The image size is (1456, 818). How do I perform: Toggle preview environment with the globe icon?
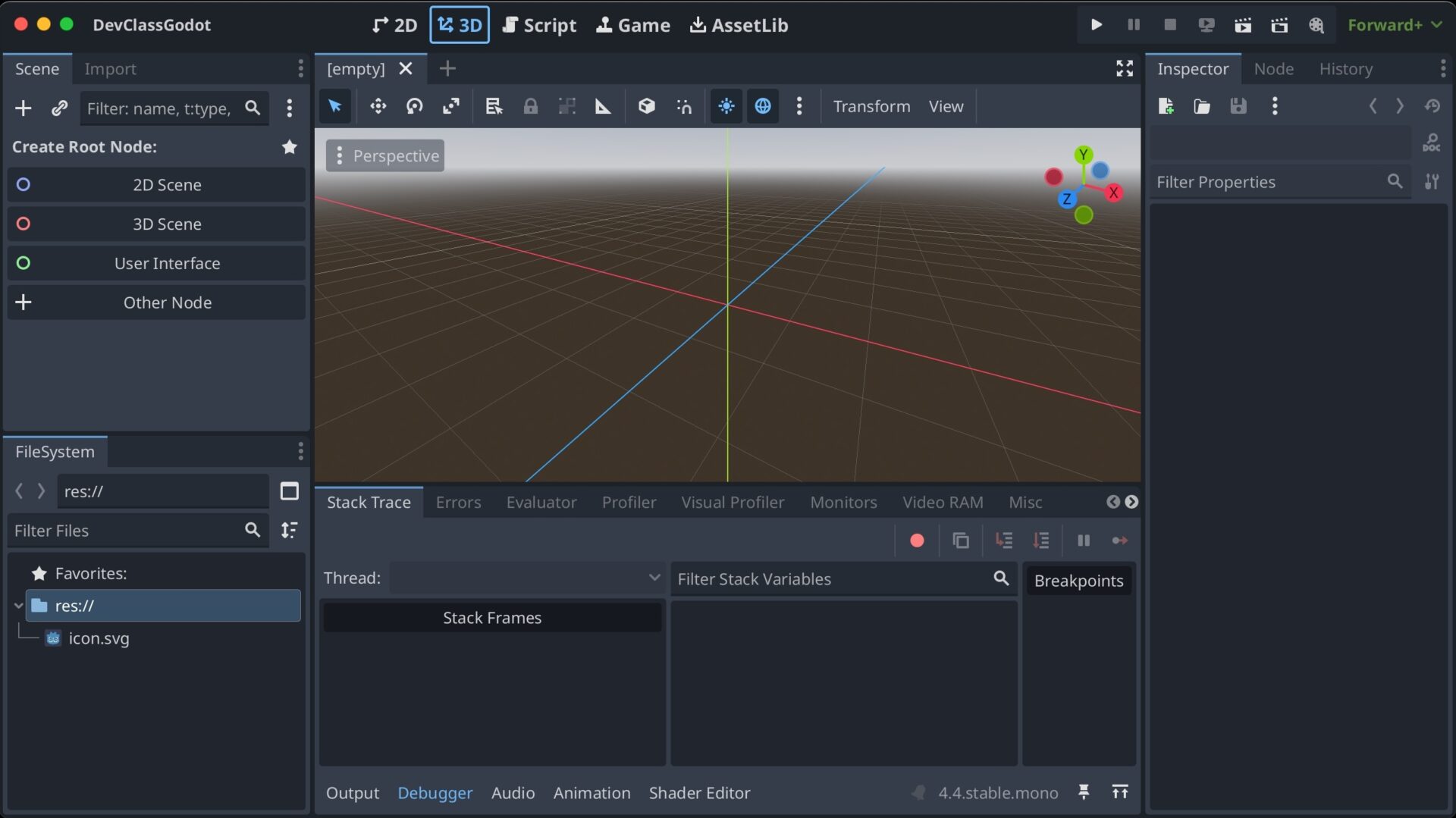[x=763, y=106]
